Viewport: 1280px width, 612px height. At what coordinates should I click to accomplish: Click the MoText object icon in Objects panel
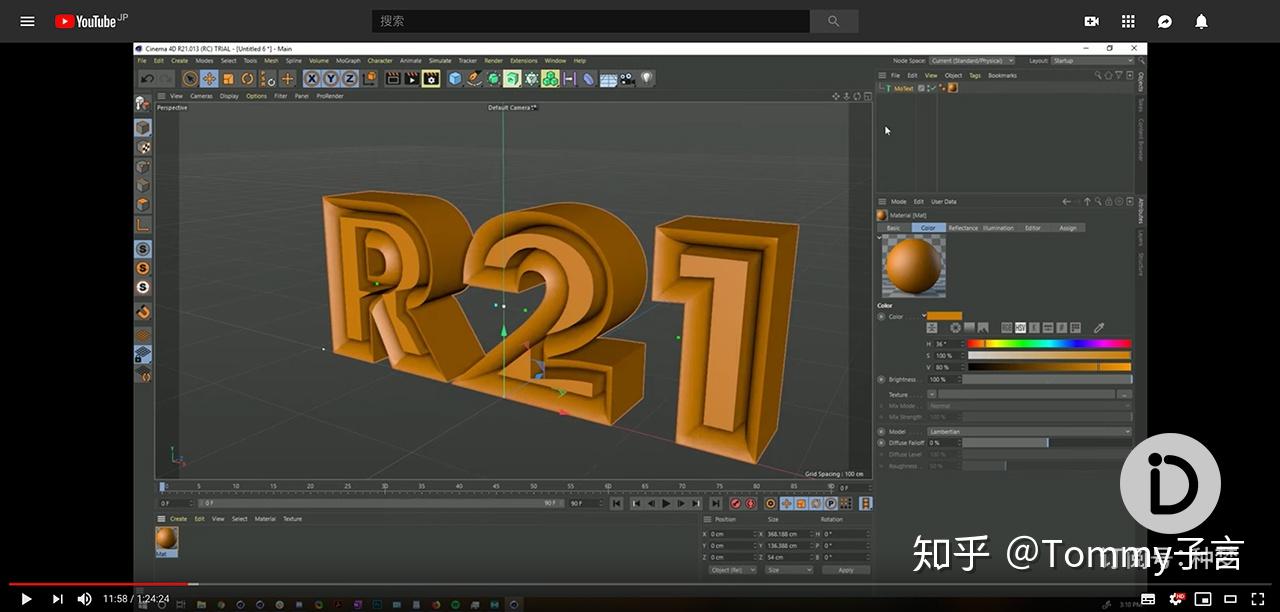pyautogui.click(x=888, y=88)
